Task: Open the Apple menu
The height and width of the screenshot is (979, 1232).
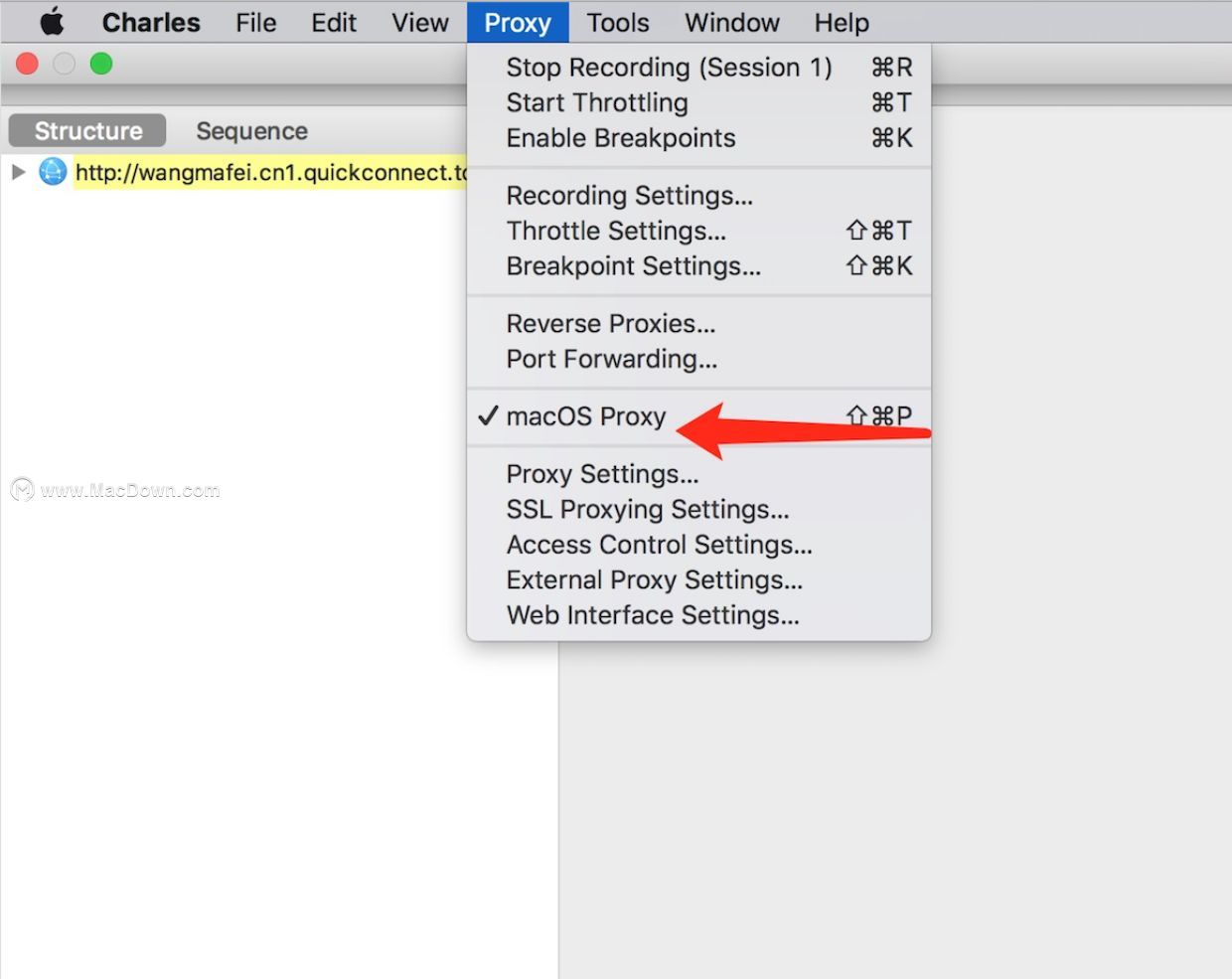Action: point(52,22)
